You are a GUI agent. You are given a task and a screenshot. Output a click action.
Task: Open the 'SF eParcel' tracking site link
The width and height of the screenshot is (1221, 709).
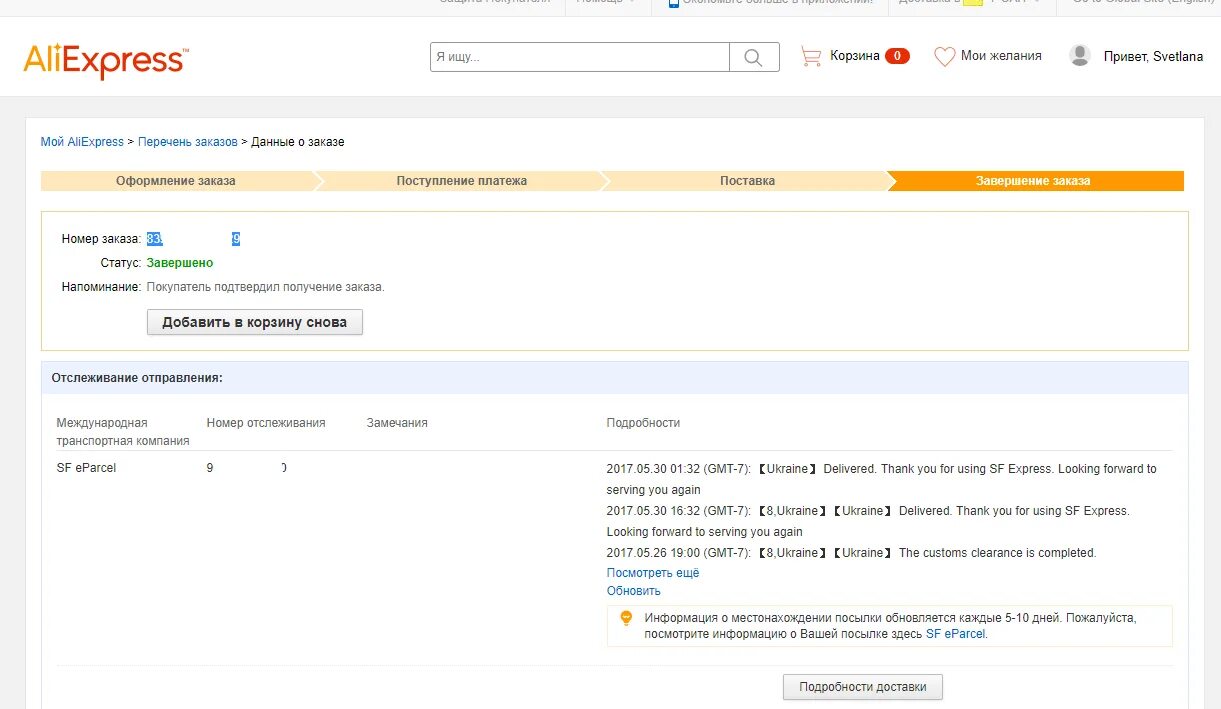[x=956, y=634]
